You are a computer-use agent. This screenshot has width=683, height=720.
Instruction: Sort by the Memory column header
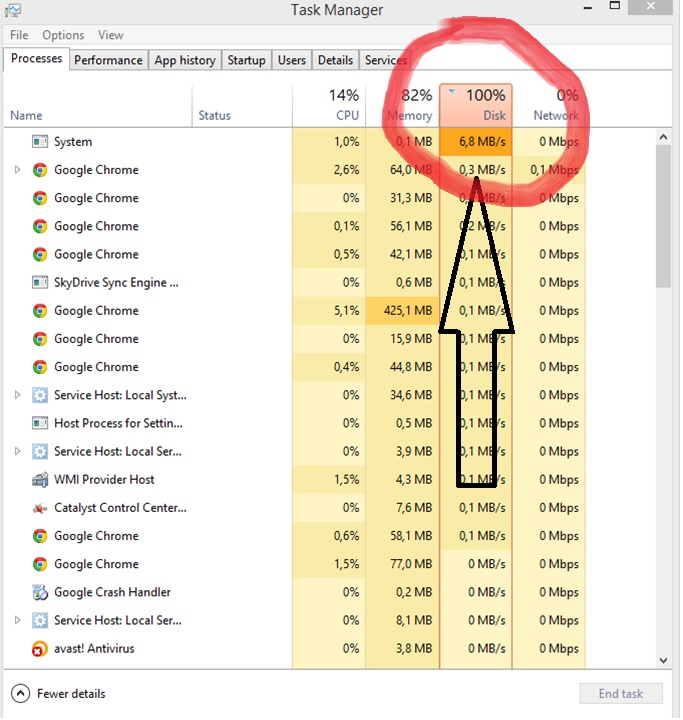point(403,105)
